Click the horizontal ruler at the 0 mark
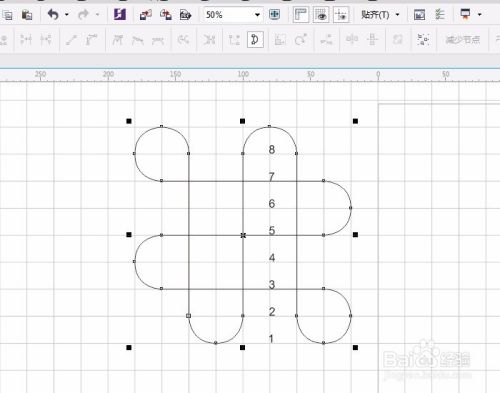The width and height of the screenshot is (500, 393). [378, 75]
